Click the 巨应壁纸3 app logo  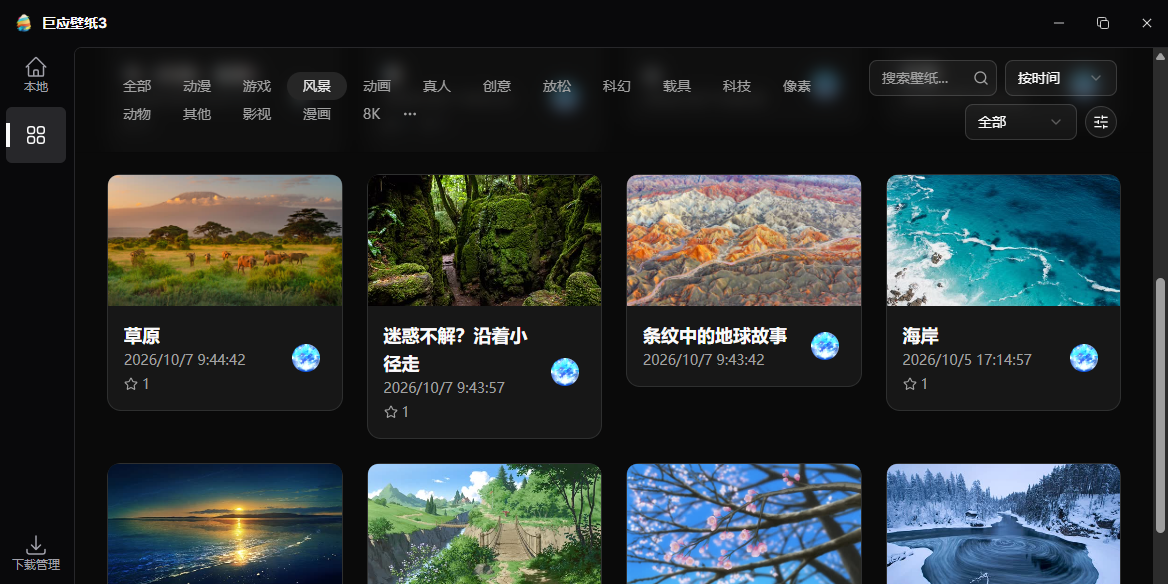point(24,23)
